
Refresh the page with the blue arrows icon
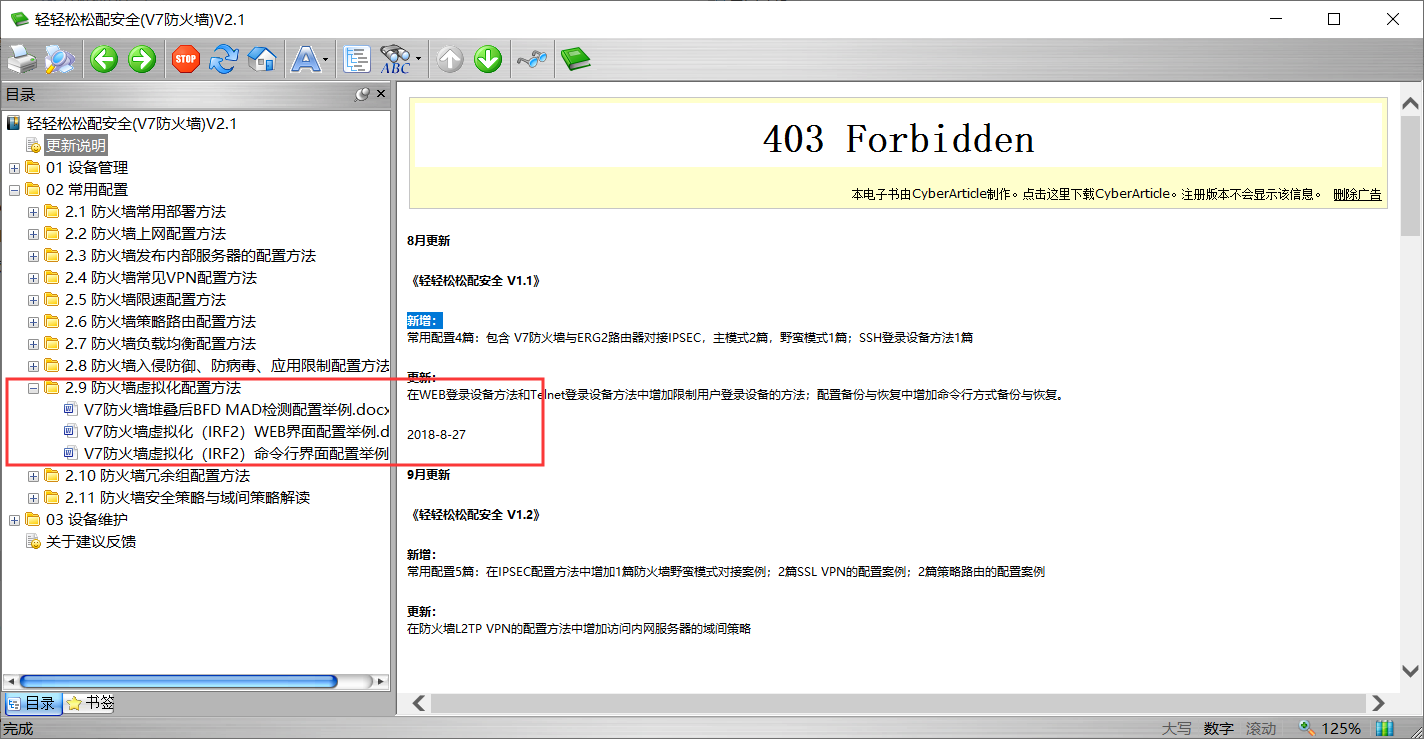point(224,60)
